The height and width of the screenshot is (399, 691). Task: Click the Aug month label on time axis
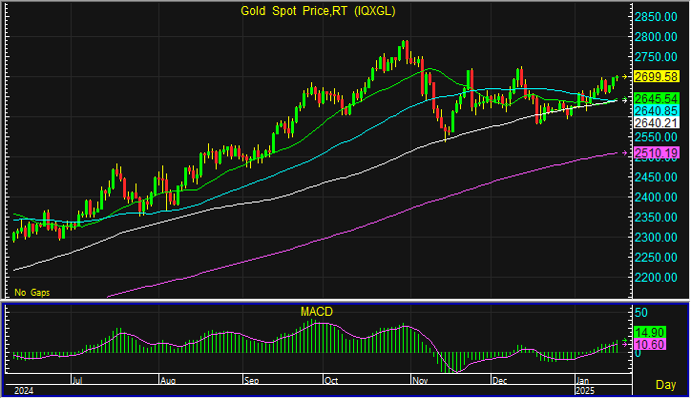(168, 380)
